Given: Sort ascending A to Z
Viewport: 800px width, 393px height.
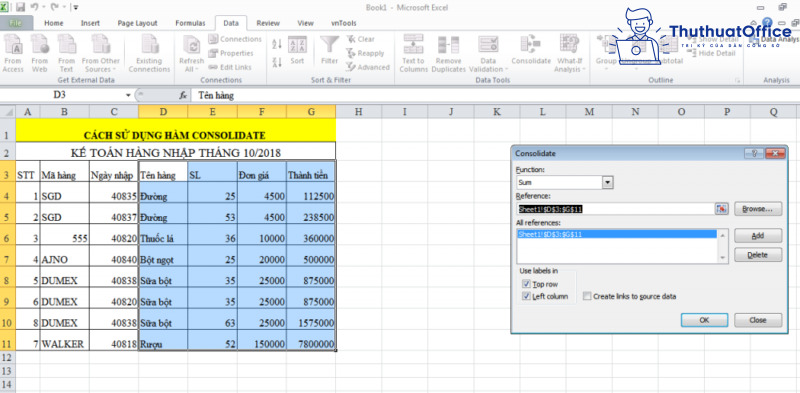Looking at the screenshot, I should (x=277, y=44).
